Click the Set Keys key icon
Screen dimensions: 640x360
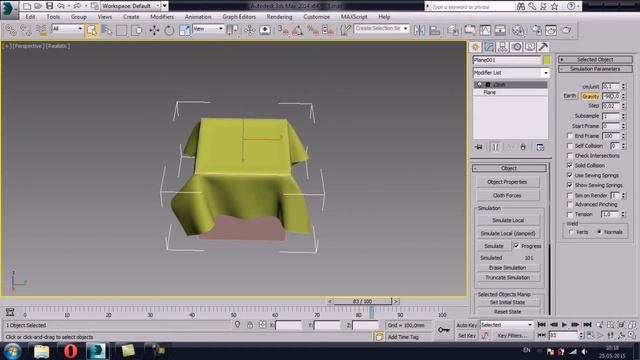(x=444, y=329)
